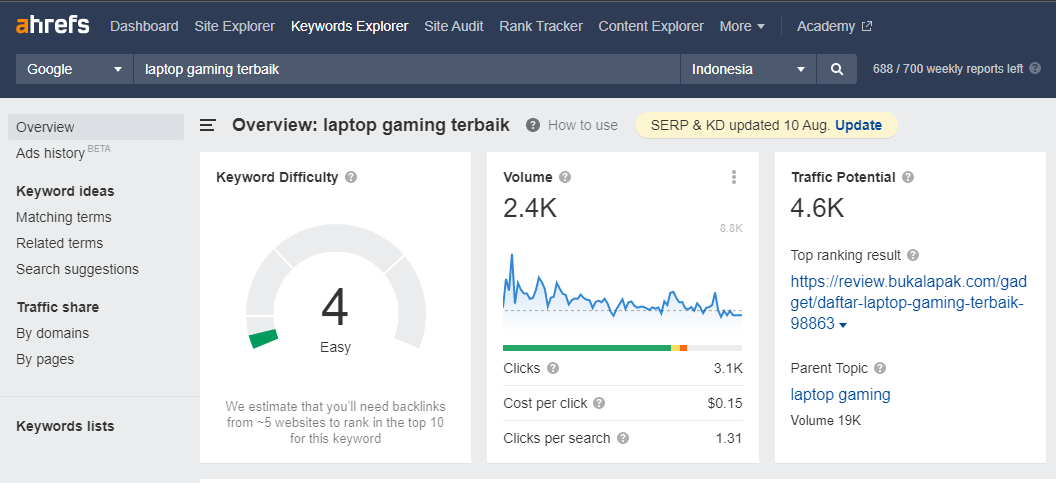Screen dimensions: 1056x483
Task: Expand the More menu in navigation
Action: 742,26
